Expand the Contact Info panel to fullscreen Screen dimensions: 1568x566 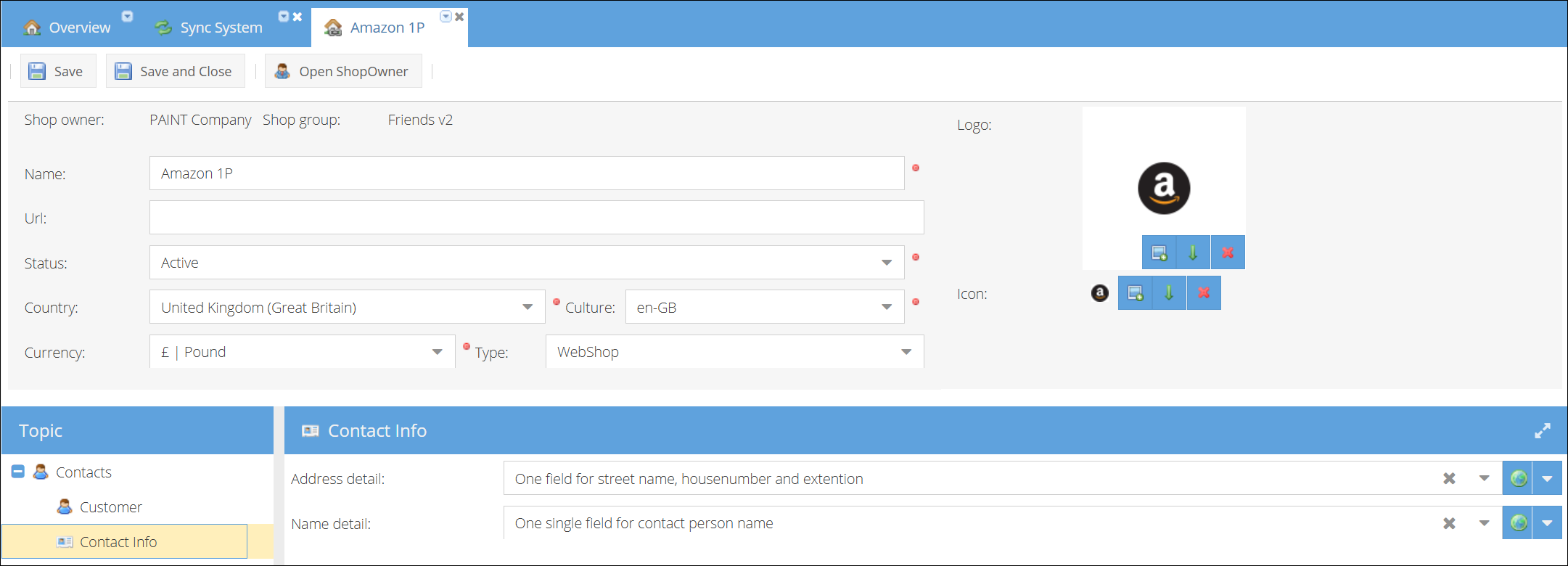1542,431
